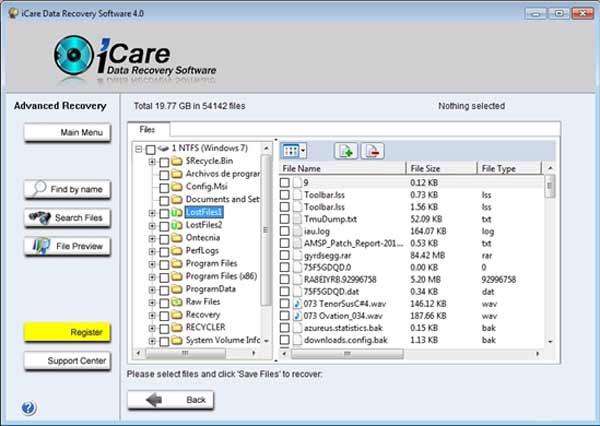The image size is (600, 426).
Task: Click the RECYCLER folder icon
Action: pos(176,328)
